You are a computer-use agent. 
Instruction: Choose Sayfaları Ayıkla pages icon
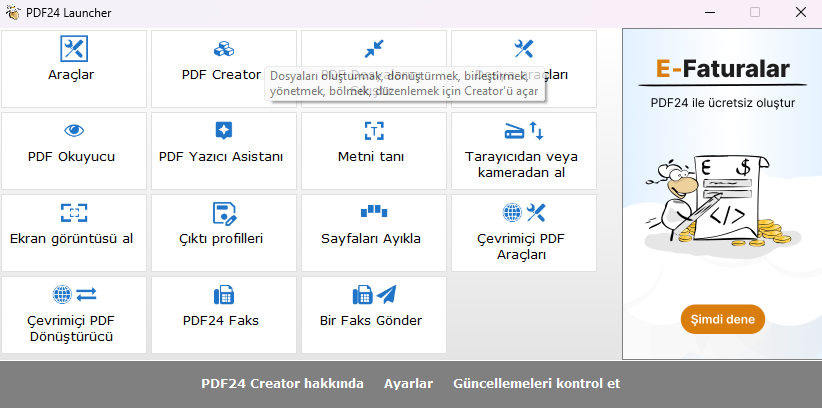374,211
